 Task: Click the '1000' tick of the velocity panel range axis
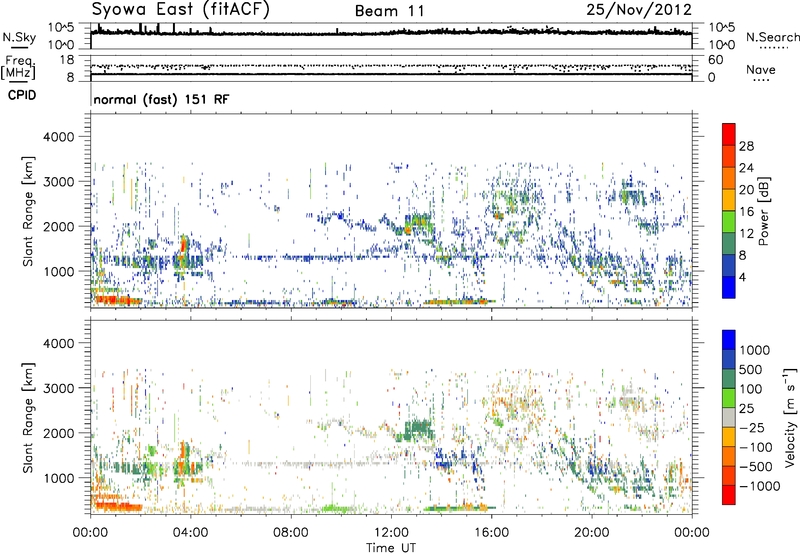58,478
